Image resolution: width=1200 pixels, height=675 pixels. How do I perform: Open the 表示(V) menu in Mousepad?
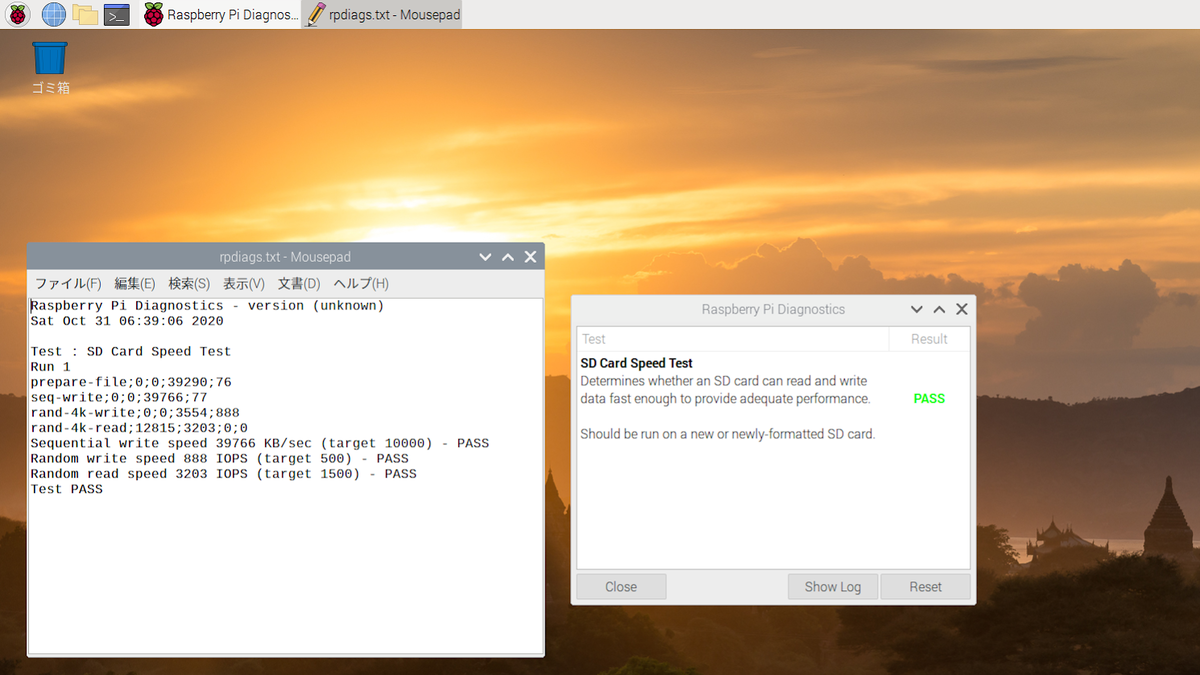243,284
